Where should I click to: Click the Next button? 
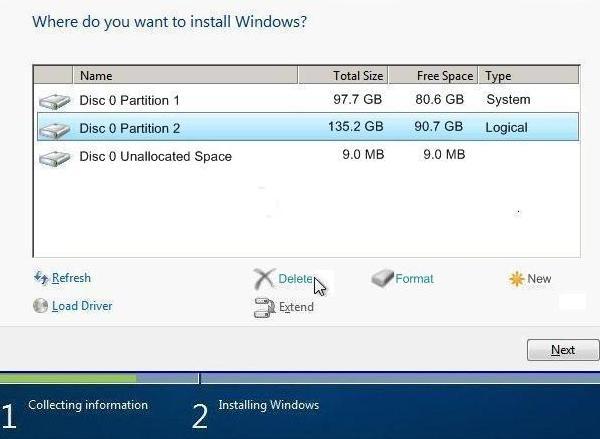(563, 350)
